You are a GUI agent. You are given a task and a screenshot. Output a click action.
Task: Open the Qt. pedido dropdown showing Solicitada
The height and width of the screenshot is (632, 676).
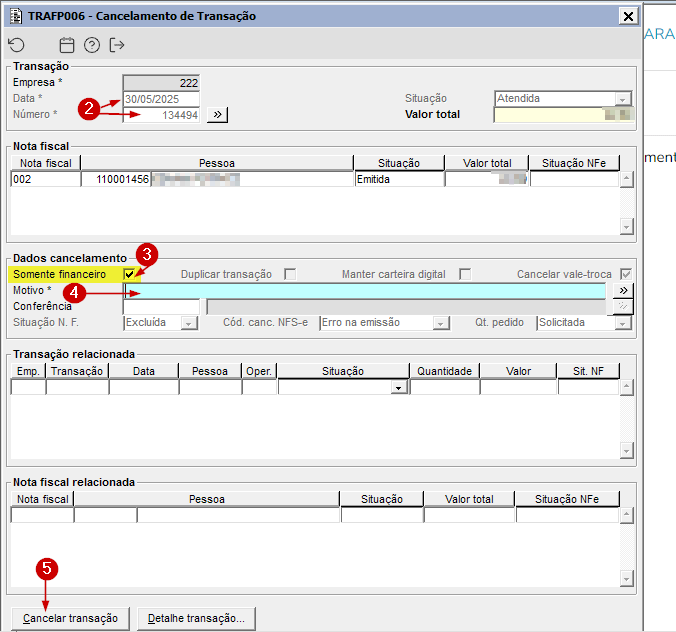623,323
